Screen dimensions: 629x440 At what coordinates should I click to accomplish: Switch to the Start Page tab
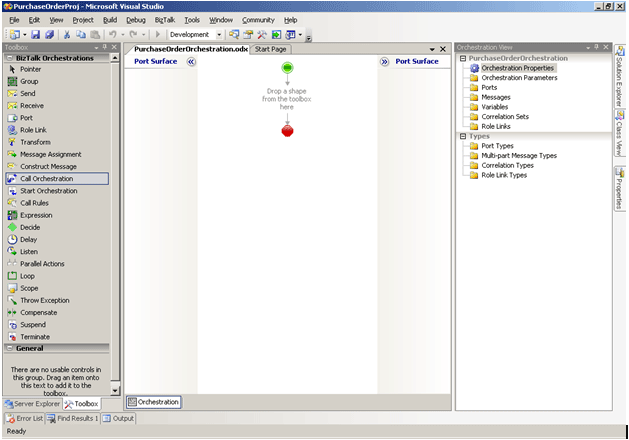(270, 49)
